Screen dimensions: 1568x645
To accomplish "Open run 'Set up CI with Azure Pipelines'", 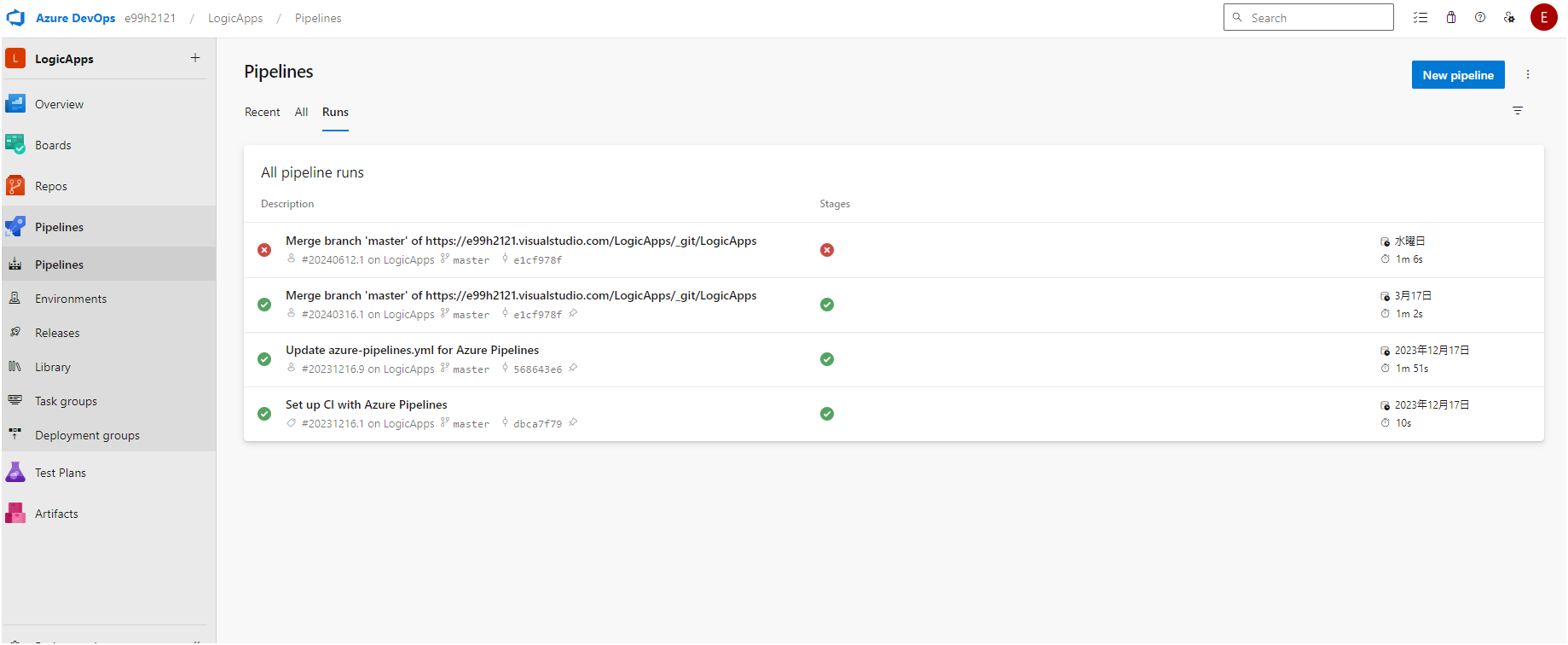I will tap(367, 404).
